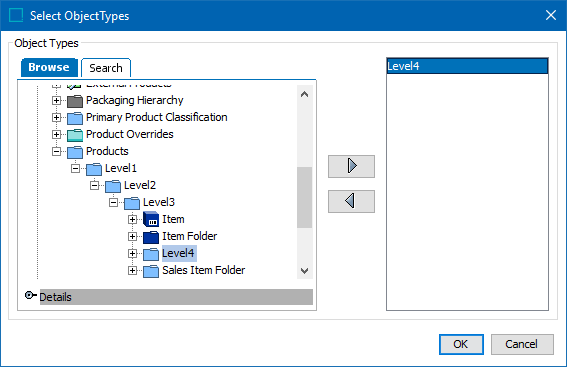This screenshot has height=367, width=567.
Task: Select the Level3 tree item
Action: click(159, 202)
